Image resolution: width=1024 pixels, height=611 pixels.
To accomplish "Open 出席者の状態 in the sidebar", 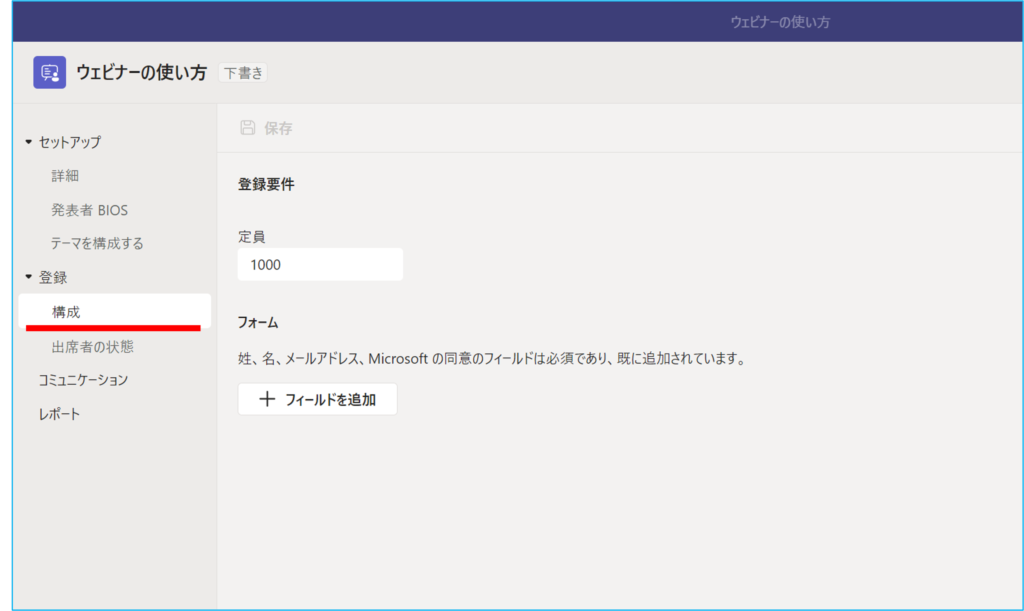I will coord(92,347).
